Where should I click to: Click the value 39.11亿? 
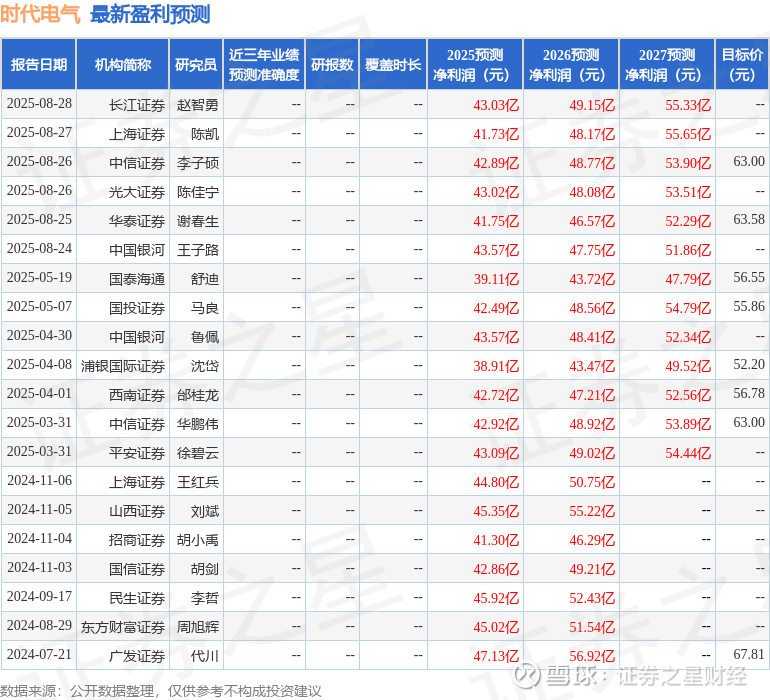[496, 279]
